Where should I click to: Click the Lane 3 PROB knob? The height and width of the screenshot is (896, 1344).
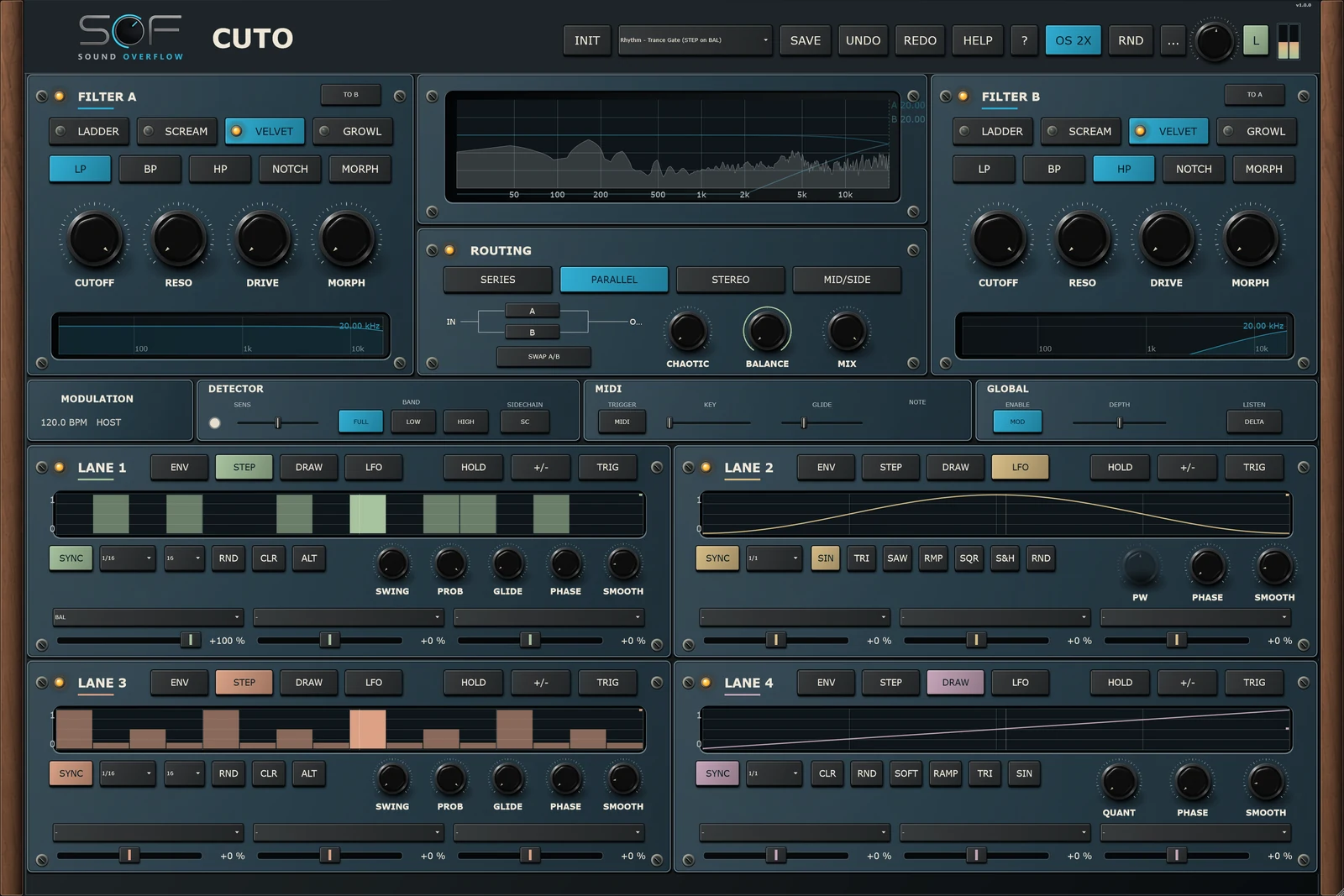450,779
